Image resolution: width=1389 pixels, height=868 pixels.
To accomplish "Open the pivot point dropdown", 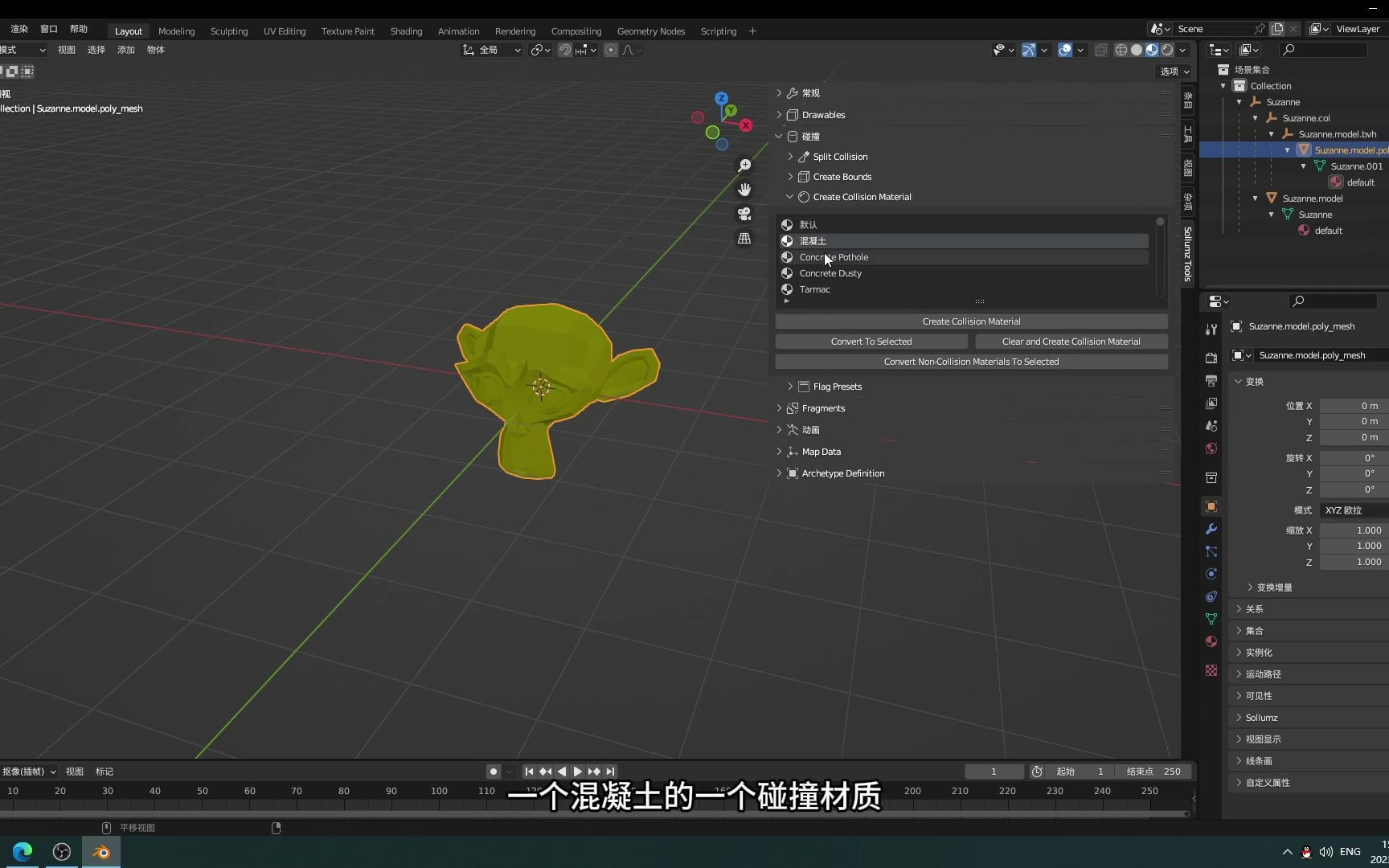I will click(540, 50).
